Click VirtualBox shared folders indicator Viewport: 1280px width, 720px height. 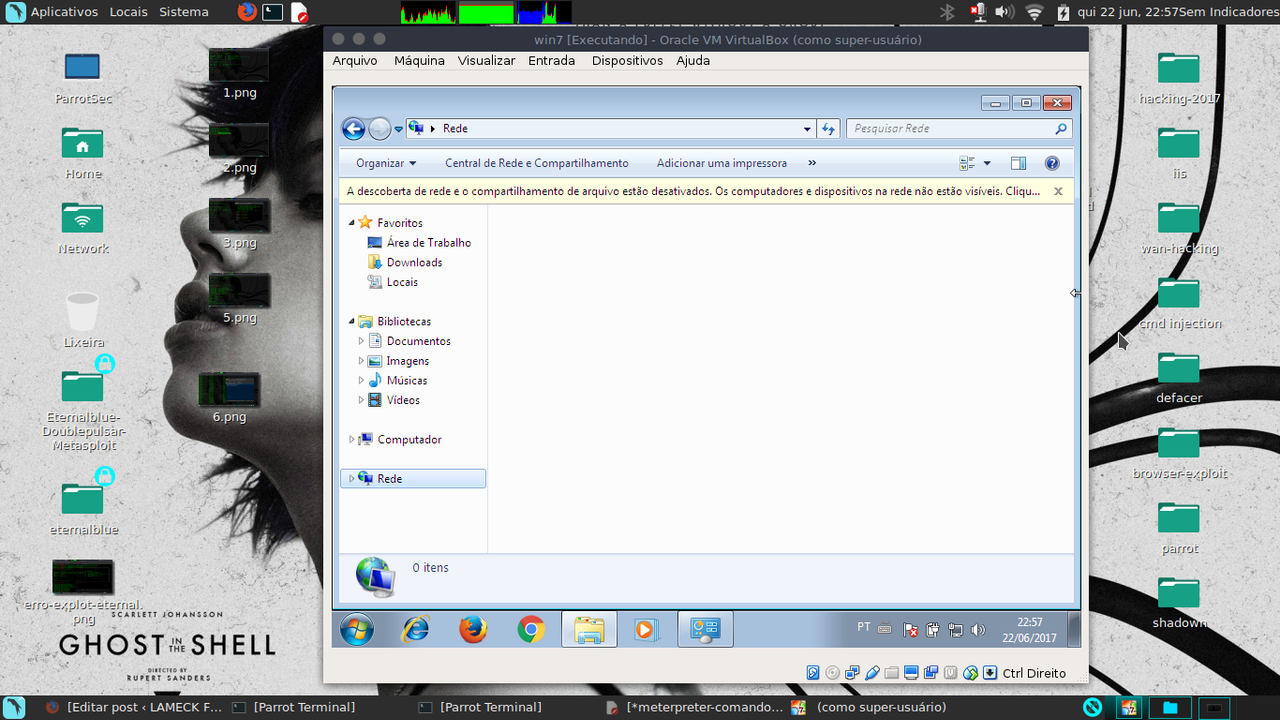(892, 673)
